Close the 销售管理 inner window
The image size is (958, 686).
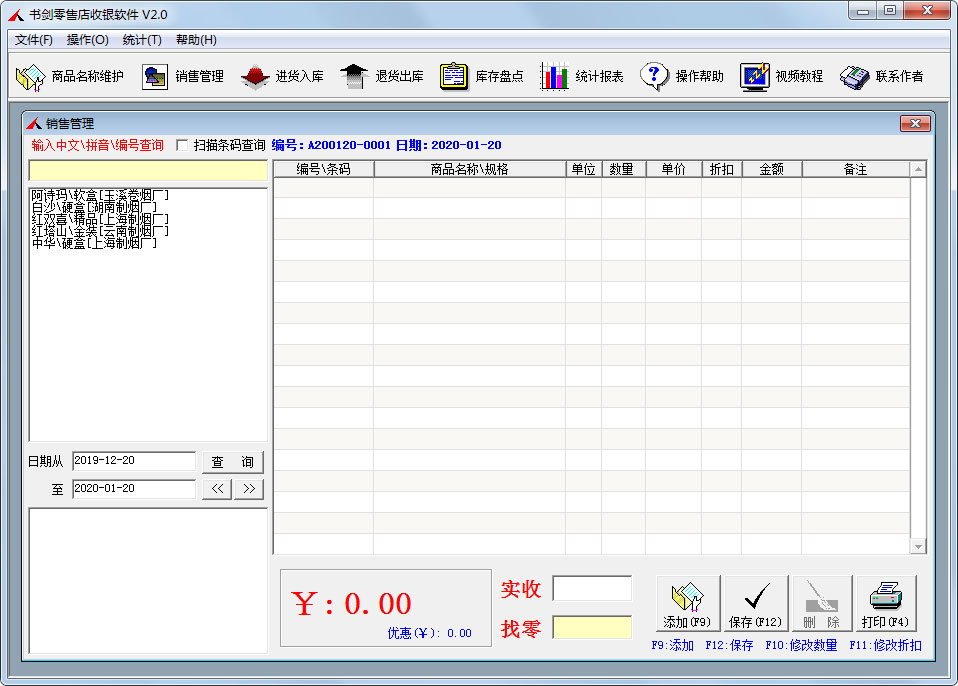[915, 123]
